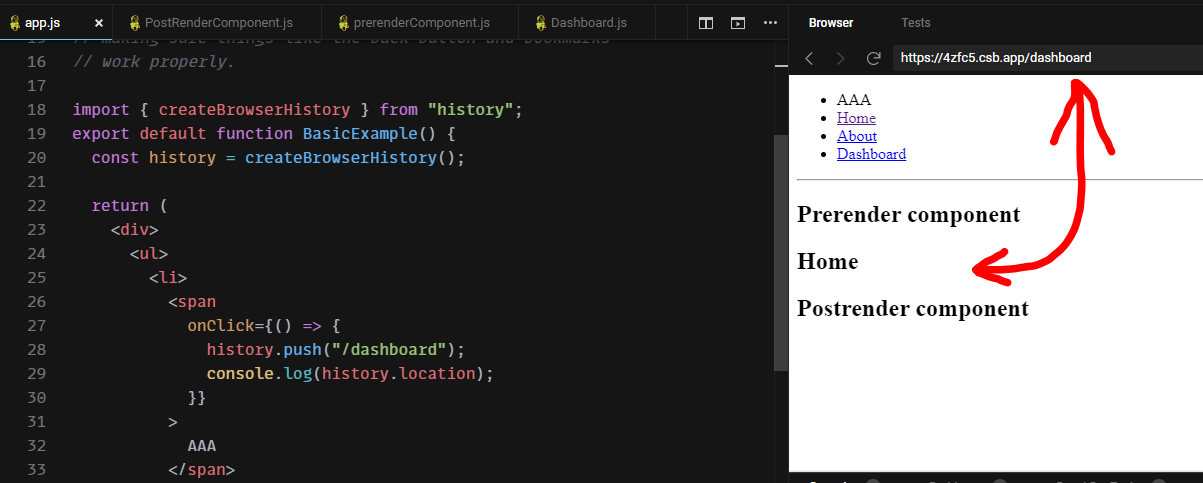Open the editor more options menu

(770, 22)
